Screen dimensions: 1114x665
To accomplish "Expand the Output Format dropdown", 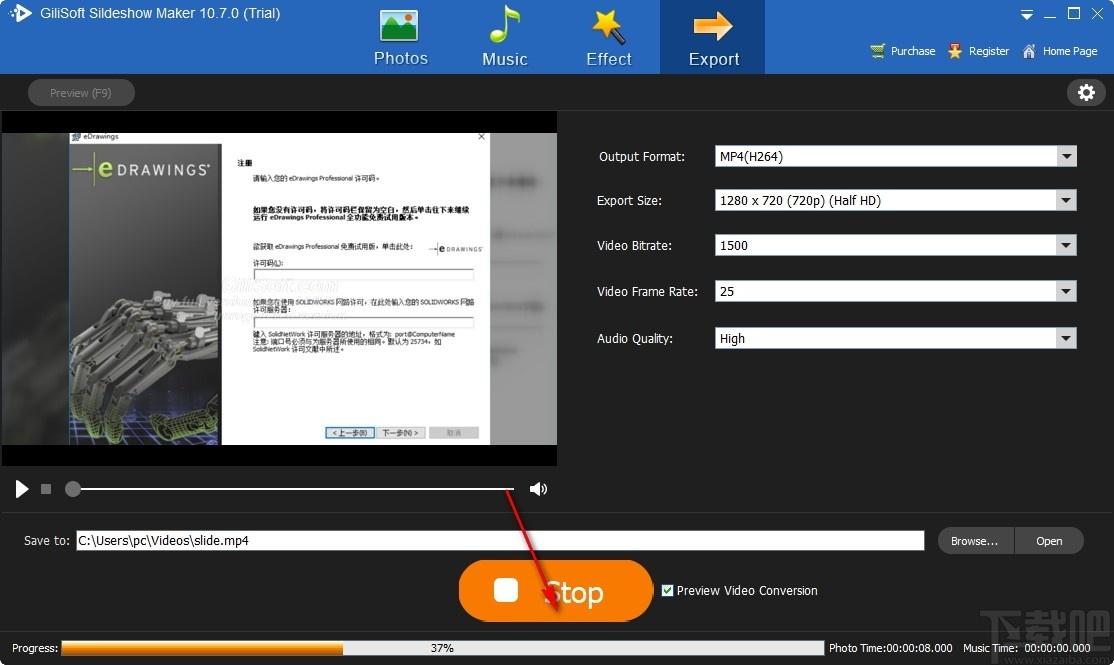I will point(1066,156).
